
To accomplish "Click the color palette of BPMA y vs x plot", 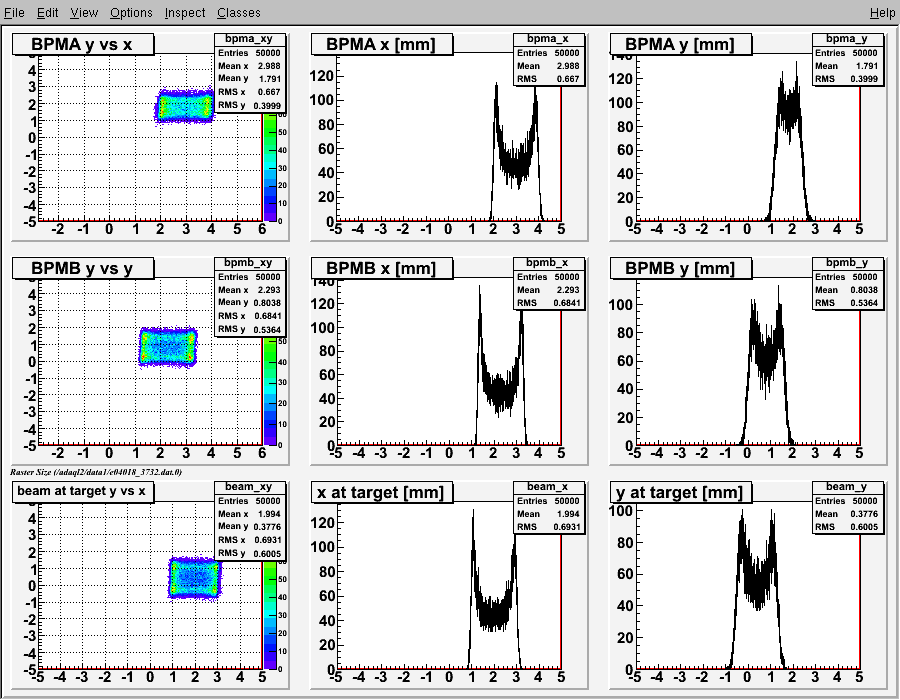I will point(270,167).
